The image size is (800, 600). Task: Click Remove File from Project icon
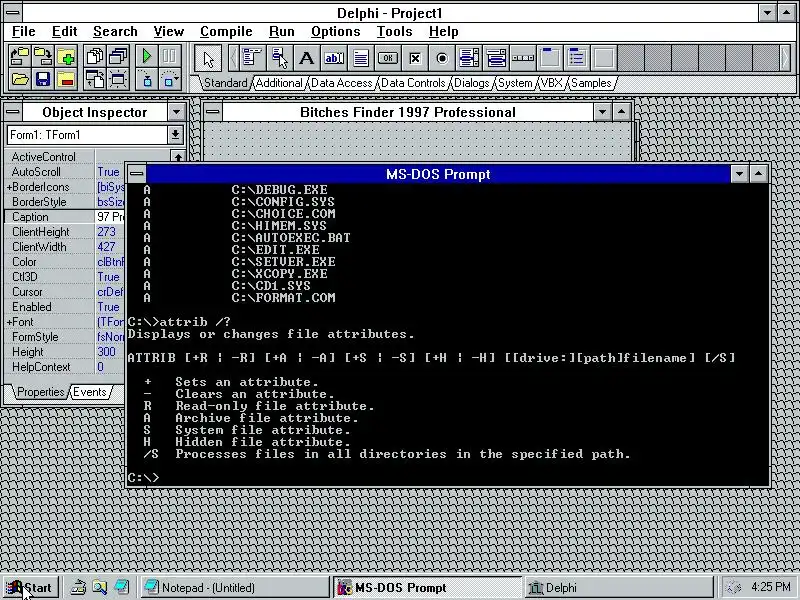tap(66, 80)
